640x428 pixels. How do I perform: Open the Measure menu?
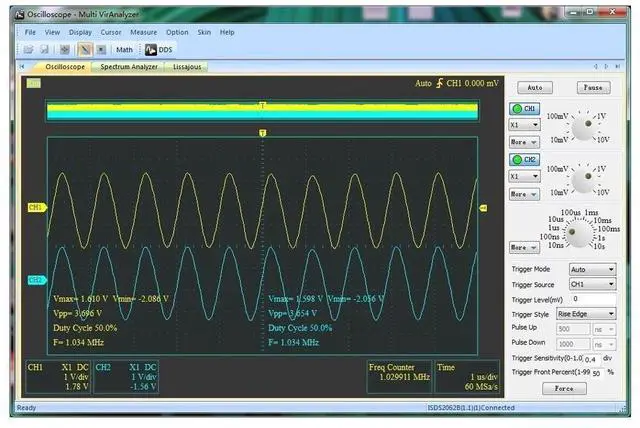(x=143, y=32)
